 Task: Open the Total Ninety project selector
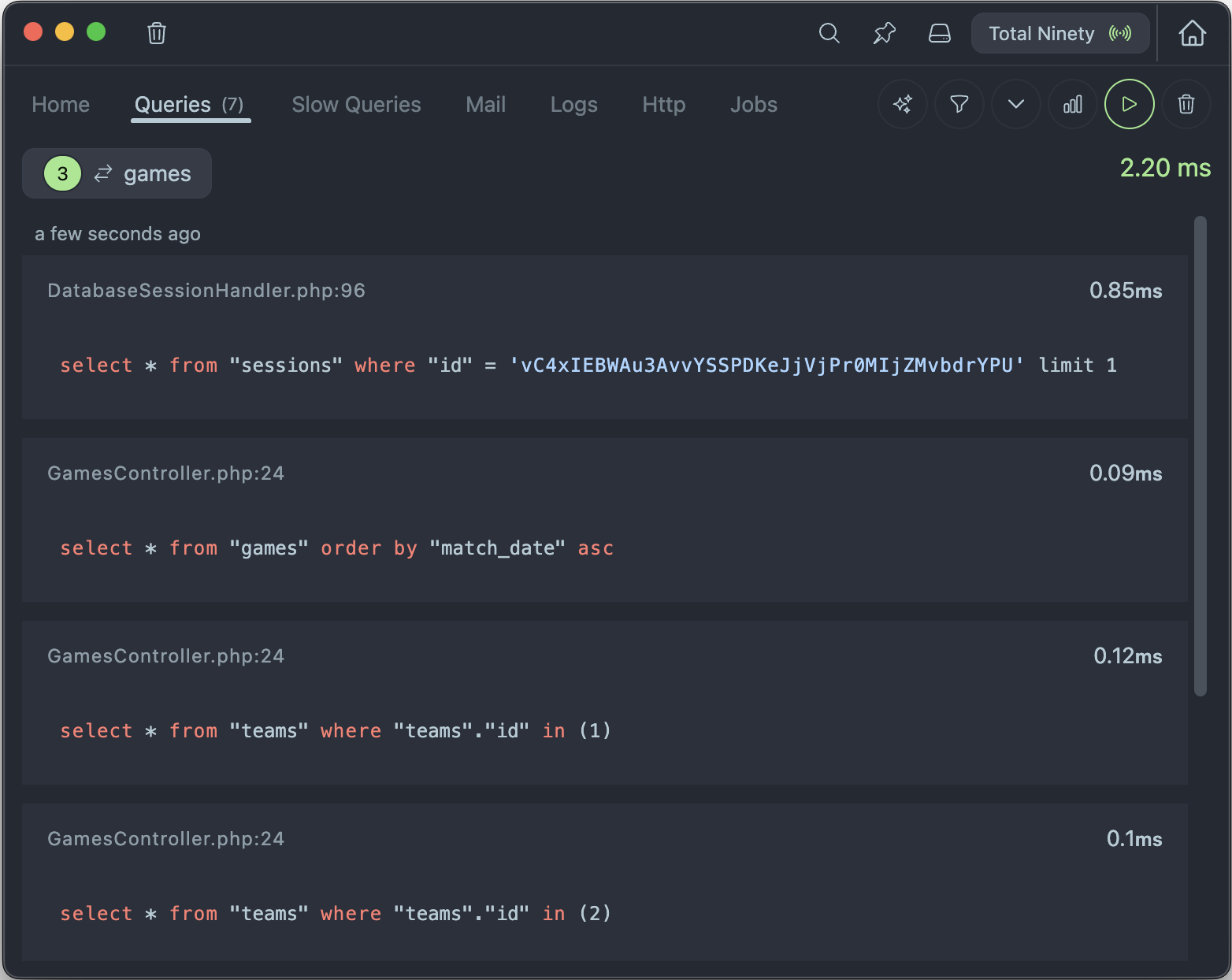click(x=1059, y=33)
